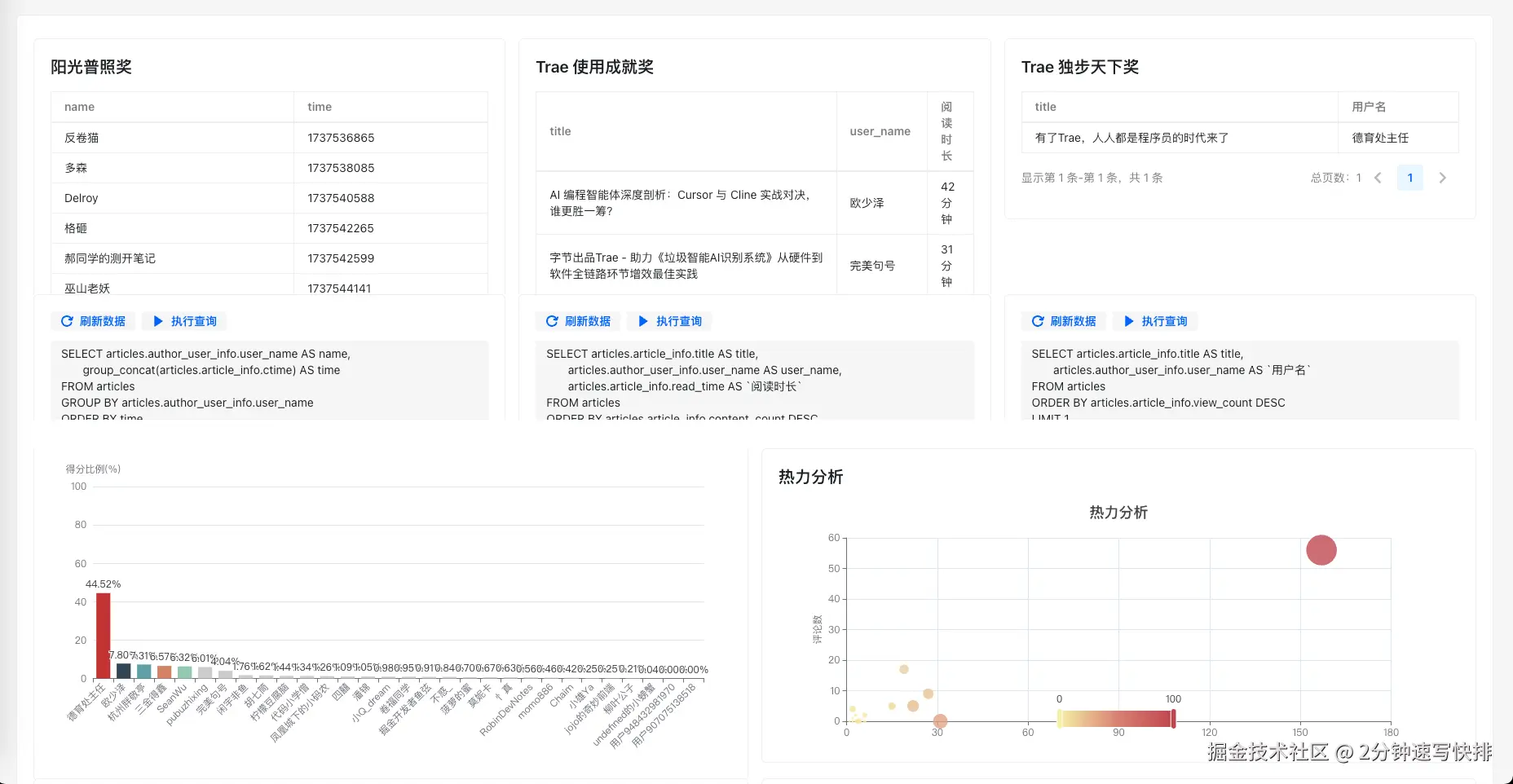The image size is (1513, 784).
Task: Click the 字节出品Trae article title cell
Action: (x=686, y=266)
